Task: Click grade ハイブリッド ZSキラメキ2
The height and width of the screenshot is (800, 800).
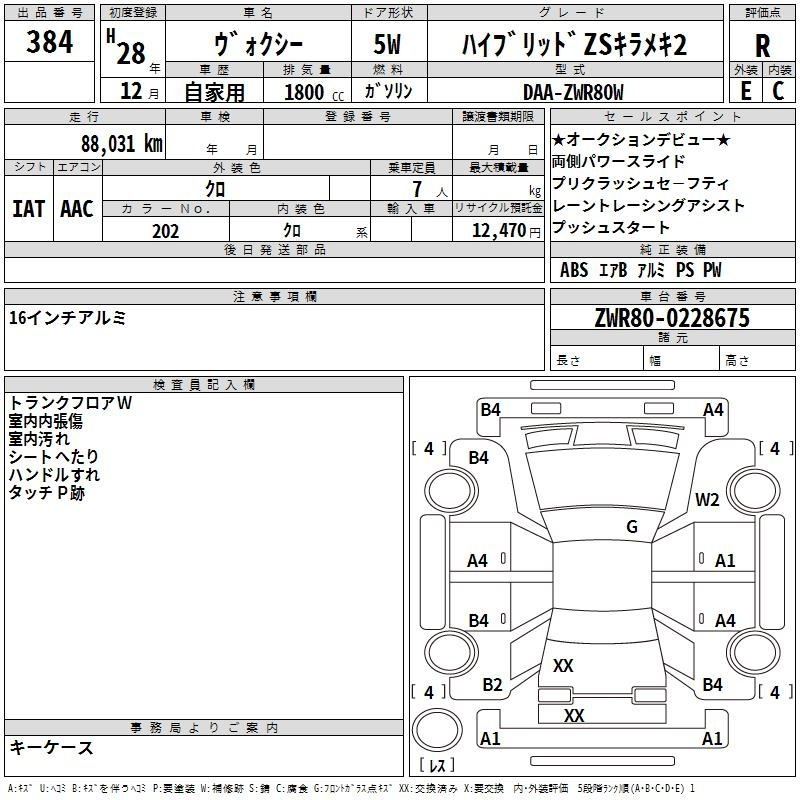Action: (574, 44)
